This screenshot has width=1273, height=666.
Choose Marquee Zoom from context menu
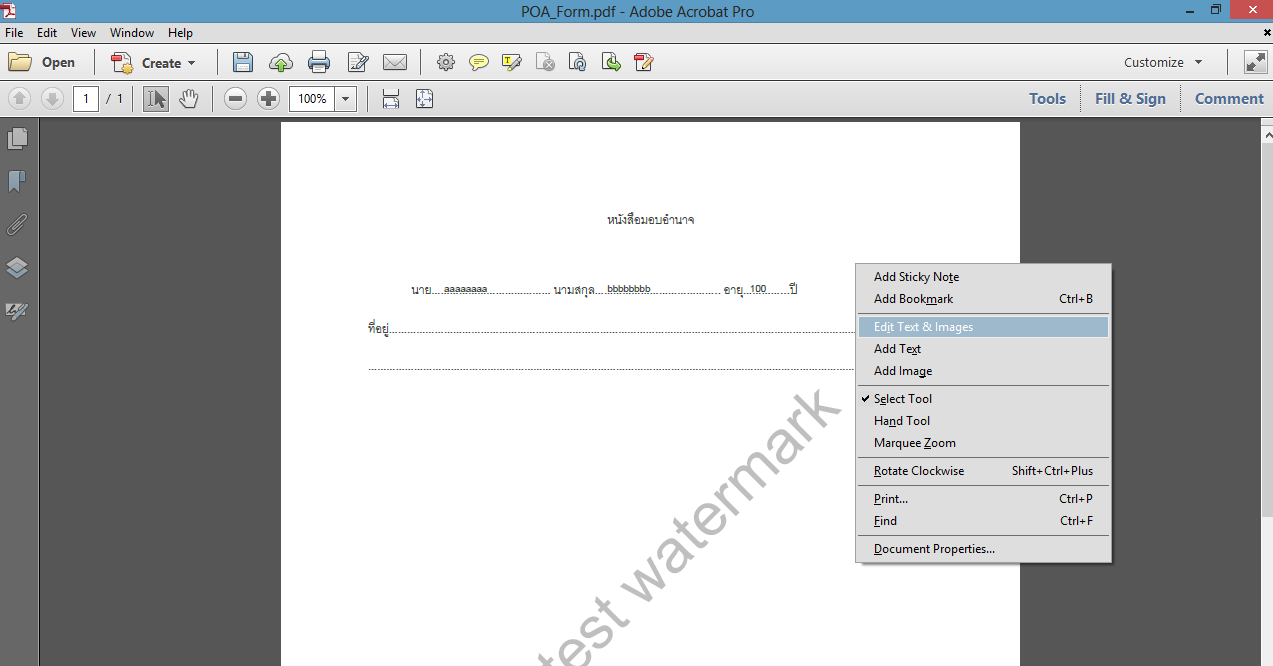coord(983,443)
